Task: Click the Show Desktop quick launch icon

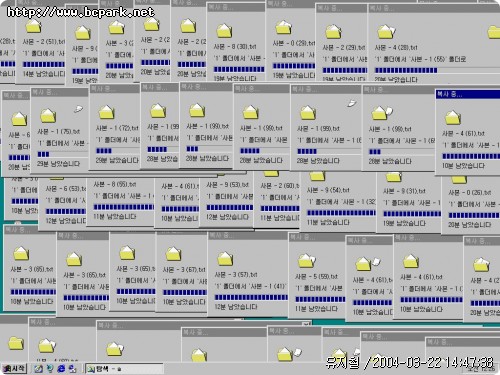Action: 39,368
